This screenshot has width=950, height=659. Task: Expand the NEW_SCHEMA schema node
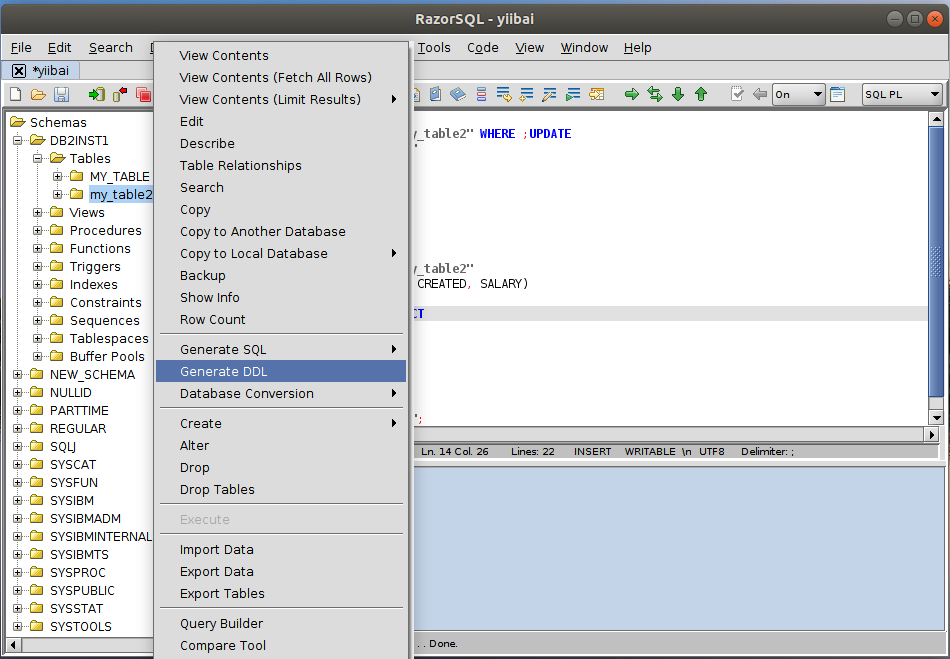[x=18, y=375]
